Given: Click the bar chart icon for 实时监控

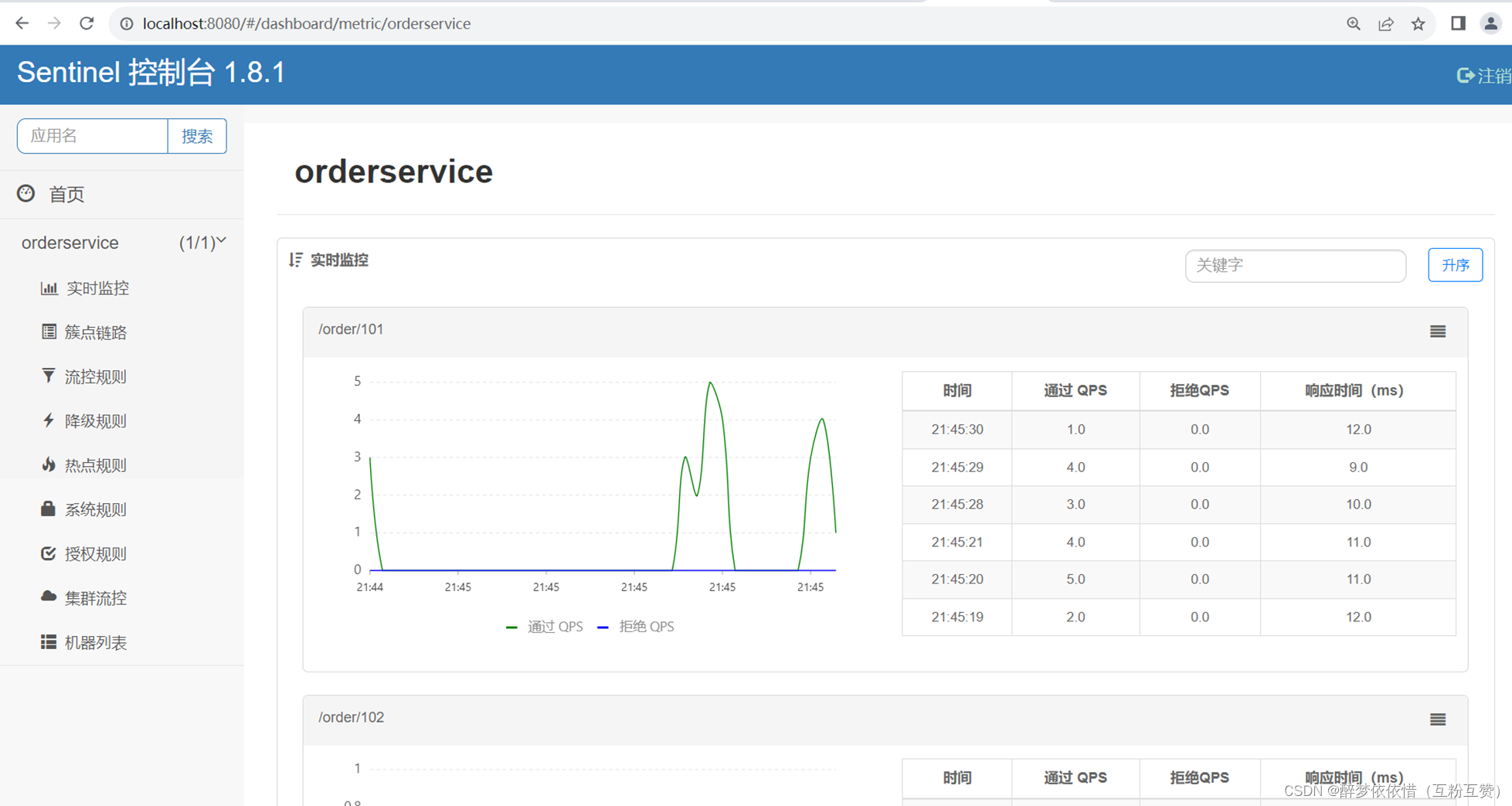Looking at the screenshot, I should [49, 288].
